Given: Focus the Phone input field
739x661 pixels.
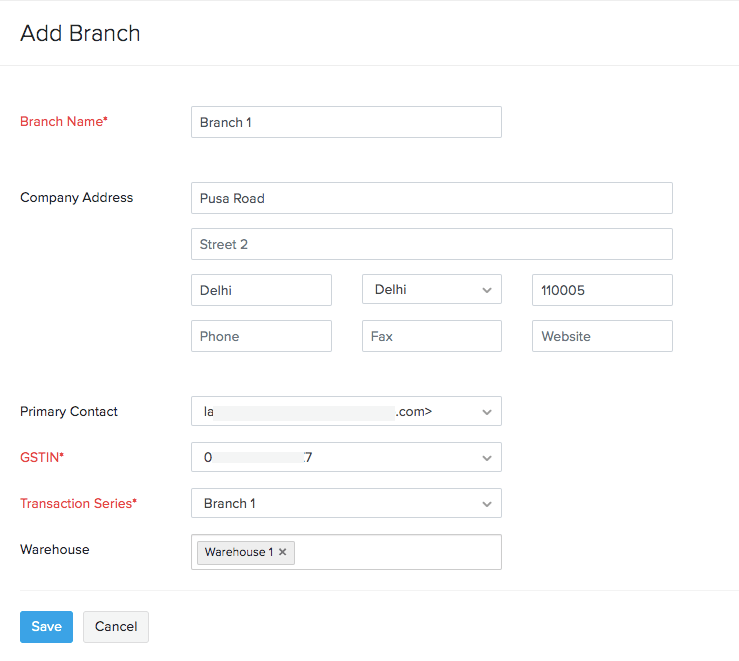Looking at the screenshot, I should tap(261, 336).
